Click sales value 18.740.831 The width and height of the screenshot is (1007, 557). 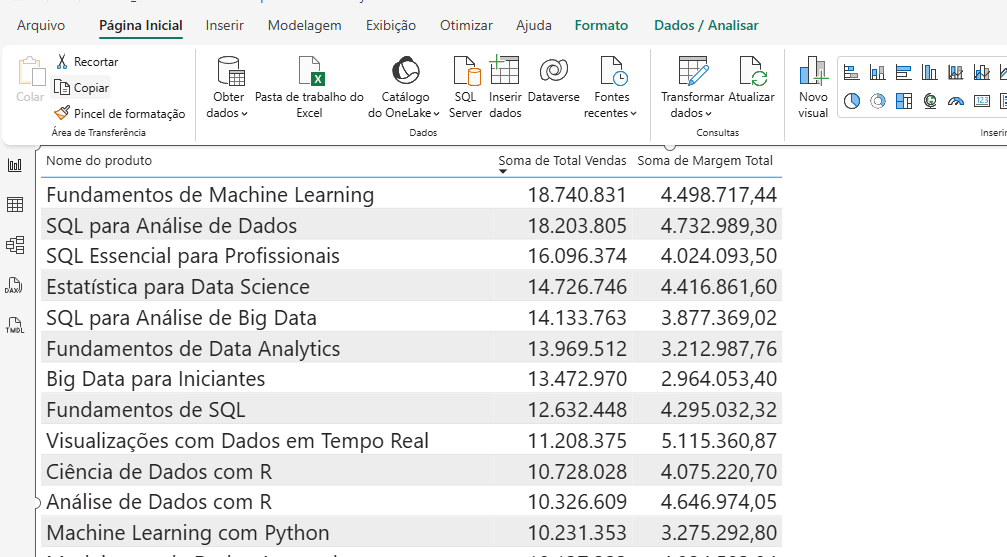coord(577,195)
